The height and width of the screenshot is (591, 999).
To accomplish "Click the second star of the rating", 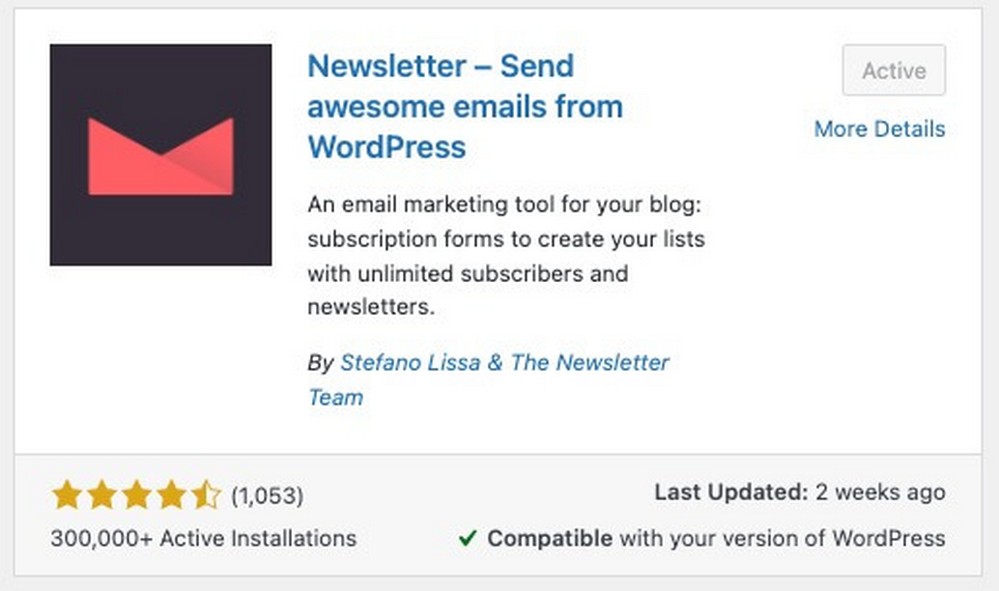I will (x=103, y=494).
